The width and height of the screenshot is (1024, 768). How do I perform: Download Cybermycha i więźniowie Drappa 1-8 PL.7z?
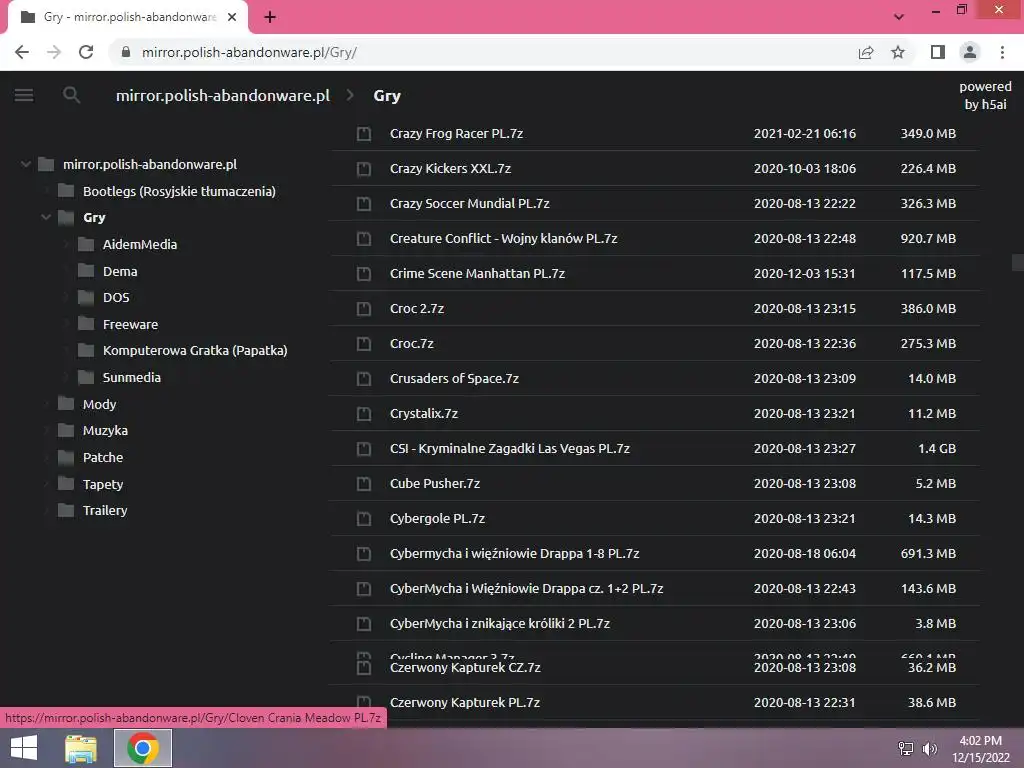tap(515, 554)
